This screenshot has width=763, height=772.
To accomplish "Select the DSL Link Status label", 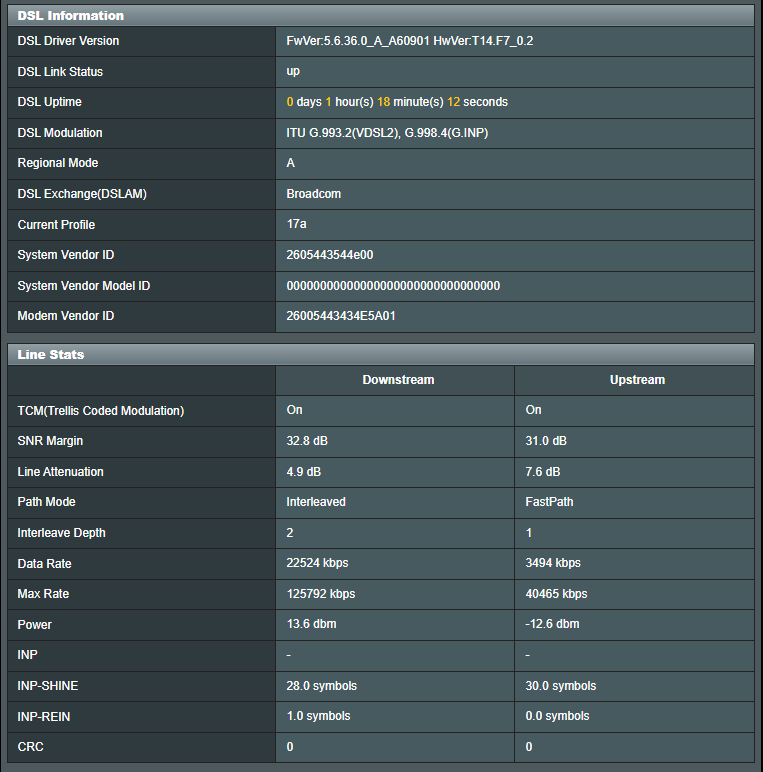I will pyautogui.click(x=60, y=72).
